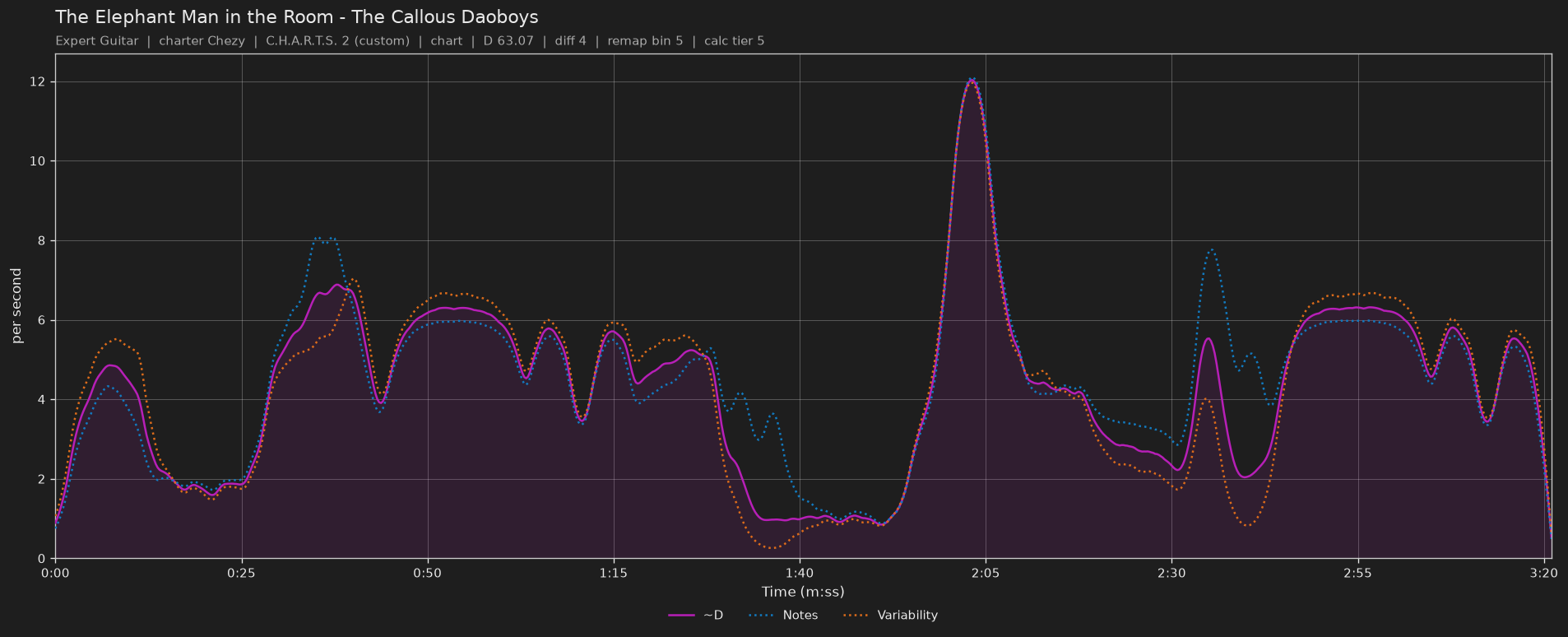Image resolution: width=1568 pixels, height=637 pixels.
Task: Click the 0:50 x-axis tick label
Action: click(427, 573)
